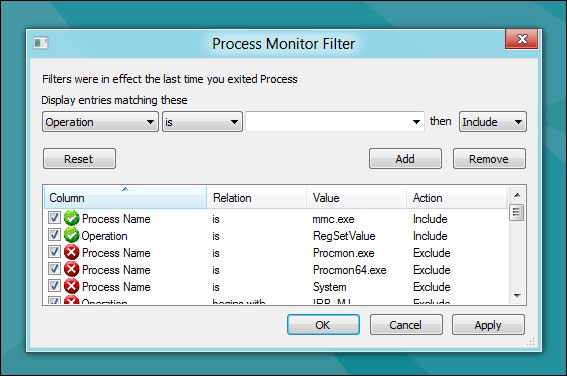Uncheck the Procmon.exe filter checkbox
This screenshot has width=567, height=376.
[x=54, y=252]
